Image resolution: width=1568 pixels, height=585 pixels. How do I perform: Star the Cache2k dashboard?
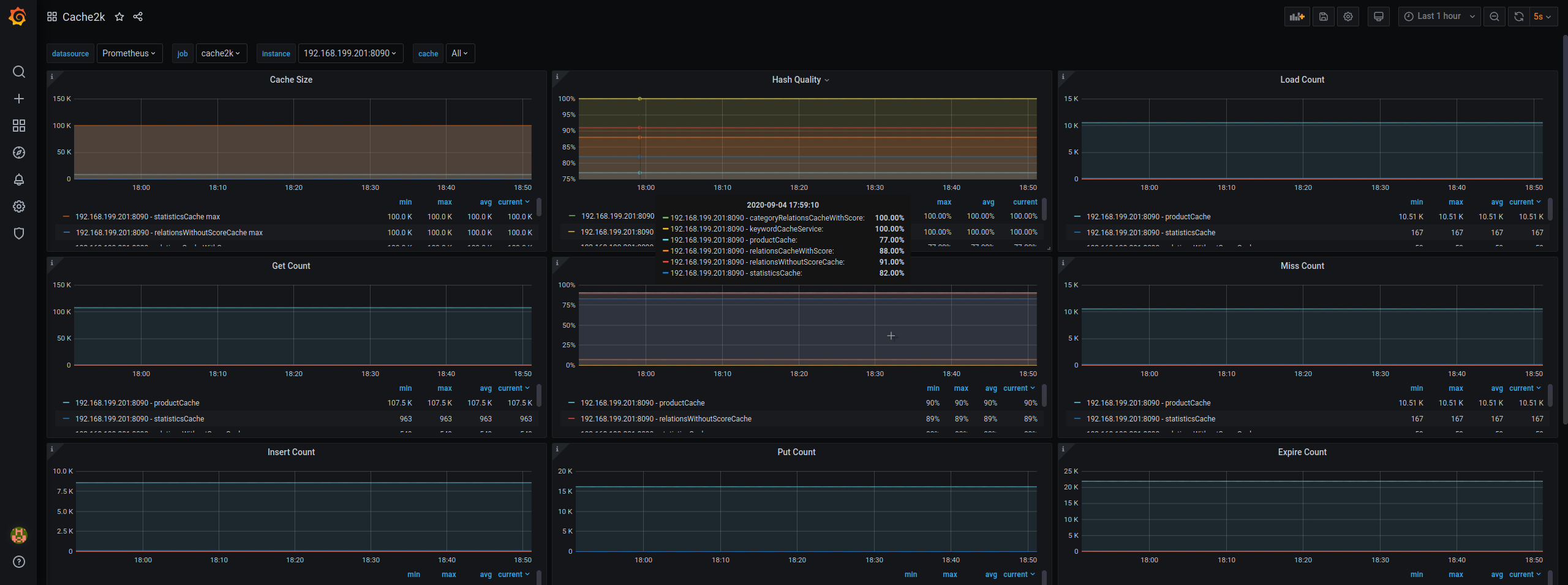[x=119, y=17]
